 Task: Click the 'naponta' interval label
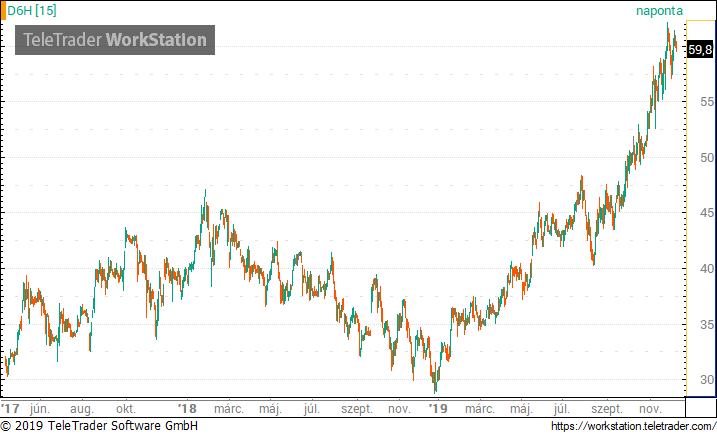click(659, 11)
